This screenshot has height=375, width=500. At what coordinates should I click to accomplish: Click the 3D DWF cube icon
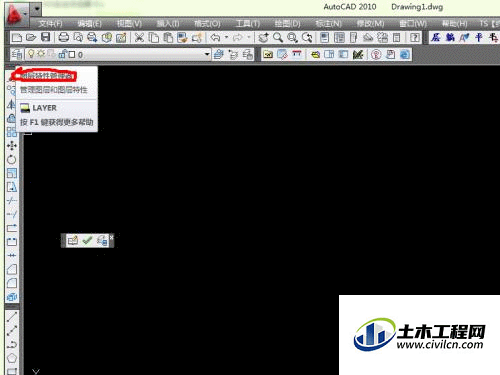point(107,37)
